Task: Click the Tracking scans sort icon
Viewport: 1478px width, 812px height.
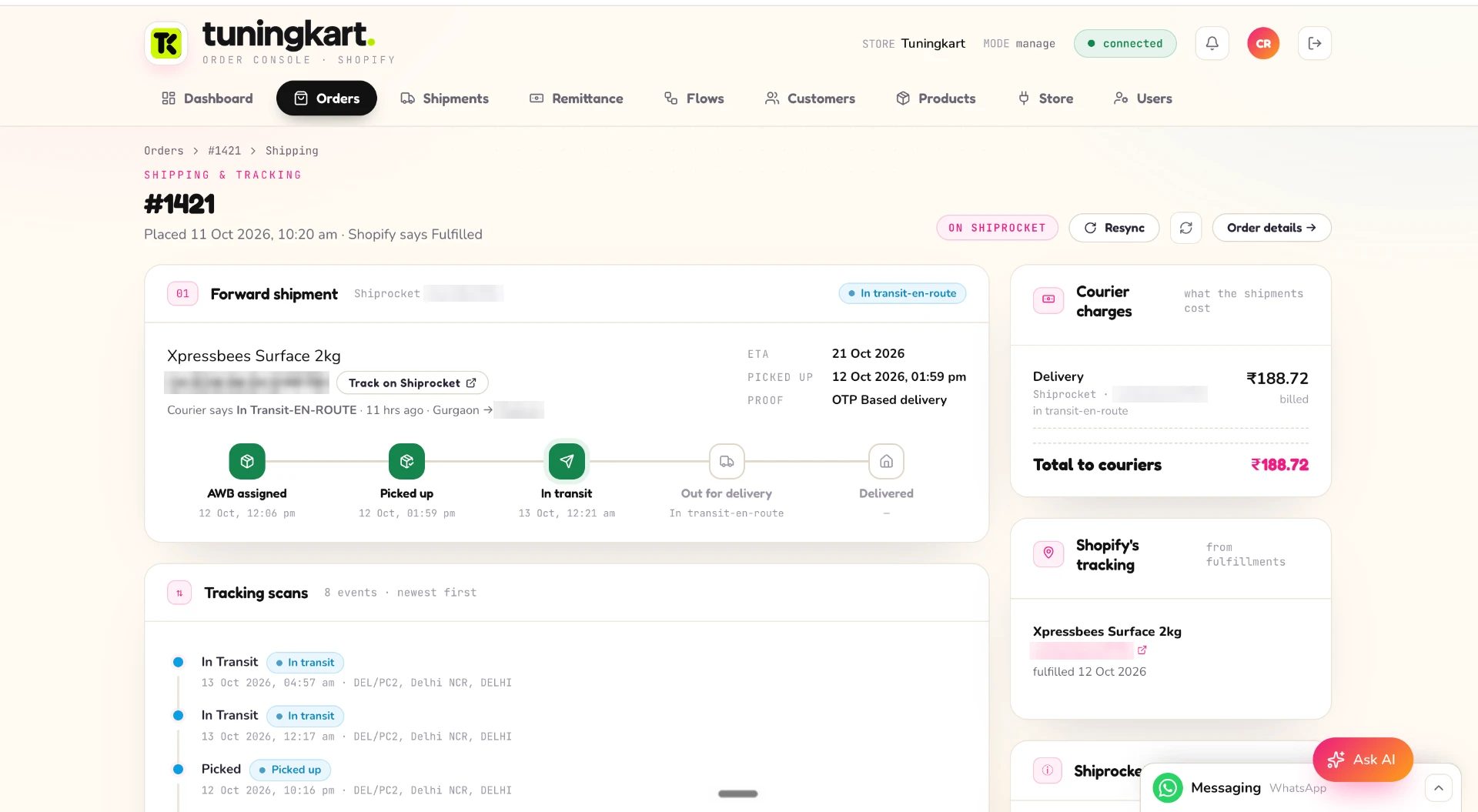Action: [179, 593]
